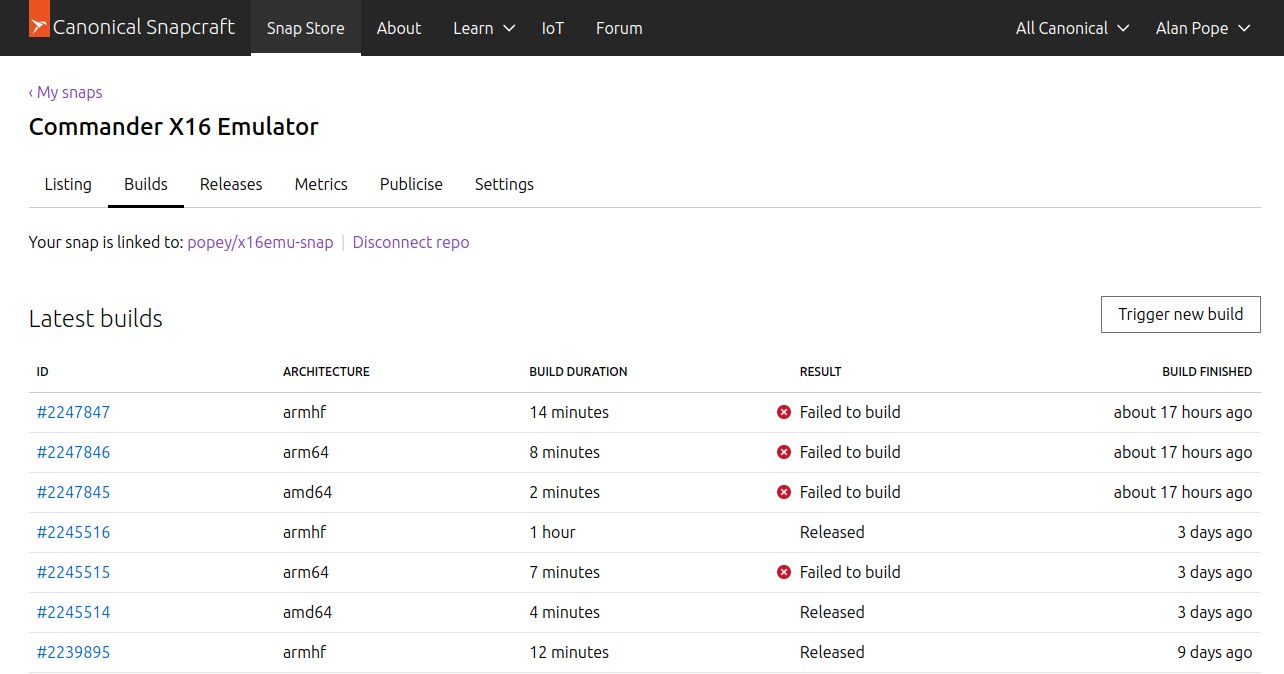The image size is (1284, 674).
Task: Visit the Forum link in the navbar
Action: tap(619, 28)
